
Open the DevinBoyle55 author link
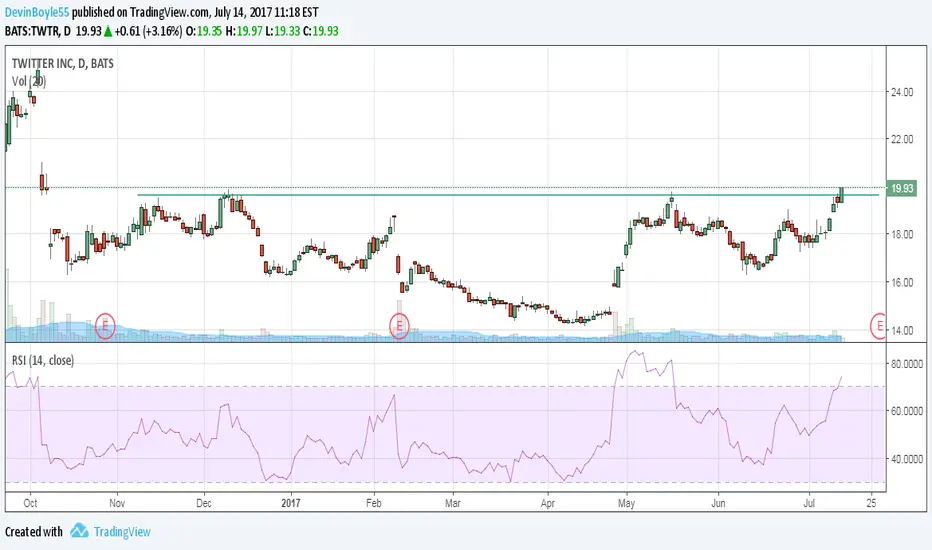tap(37, 12)
